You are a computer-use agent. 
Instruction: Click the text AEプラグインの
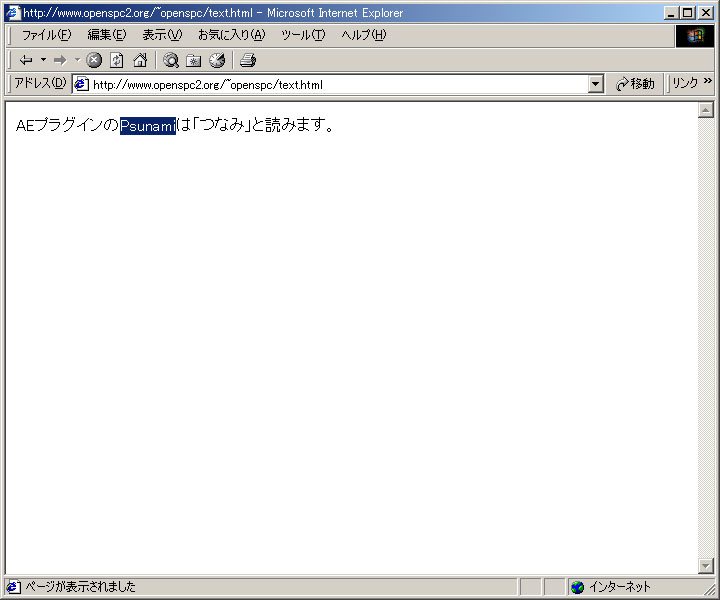[67, 125]
